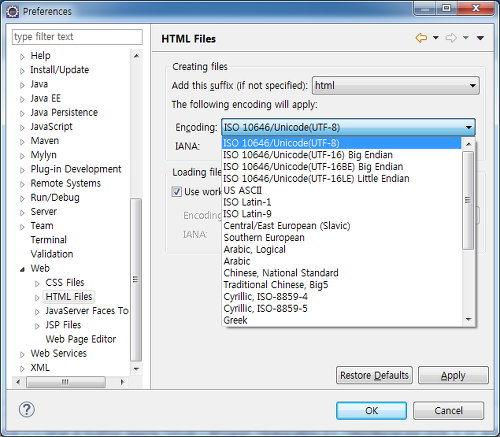Choose UTF-16 Big Endian encoding option
The image size is (500, 437).
tap(342, 155)
